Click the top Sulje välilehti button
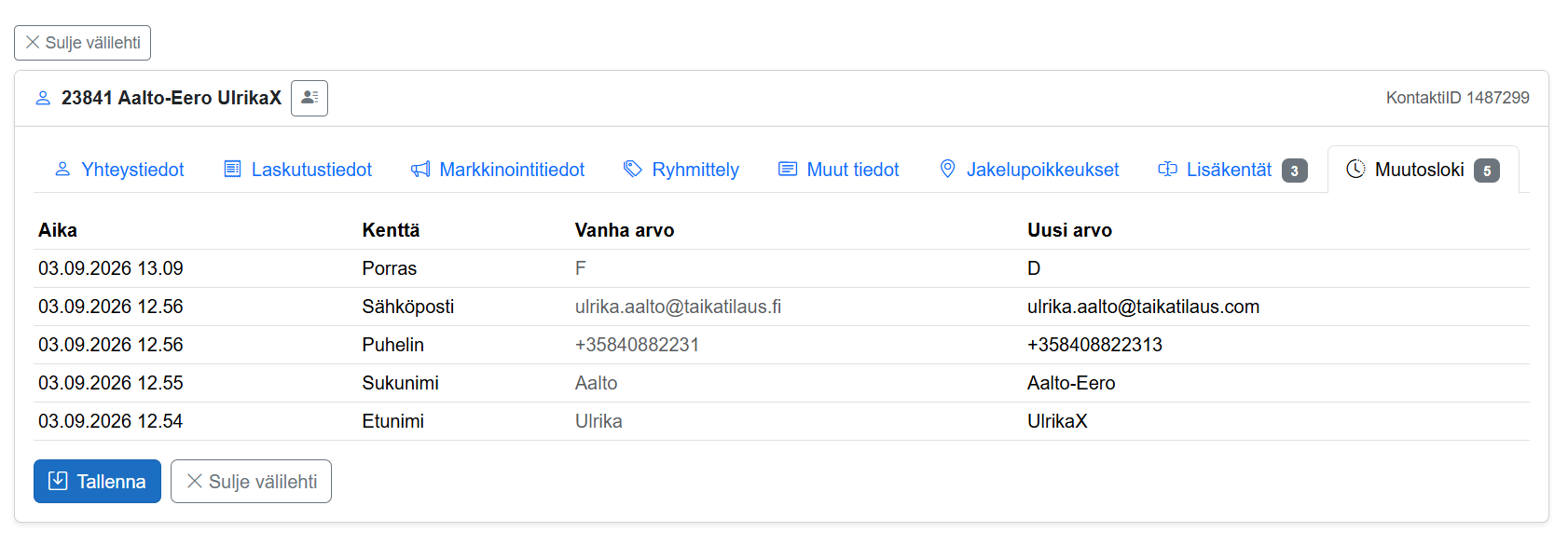The image size is (1568, 560). (82, 43)
